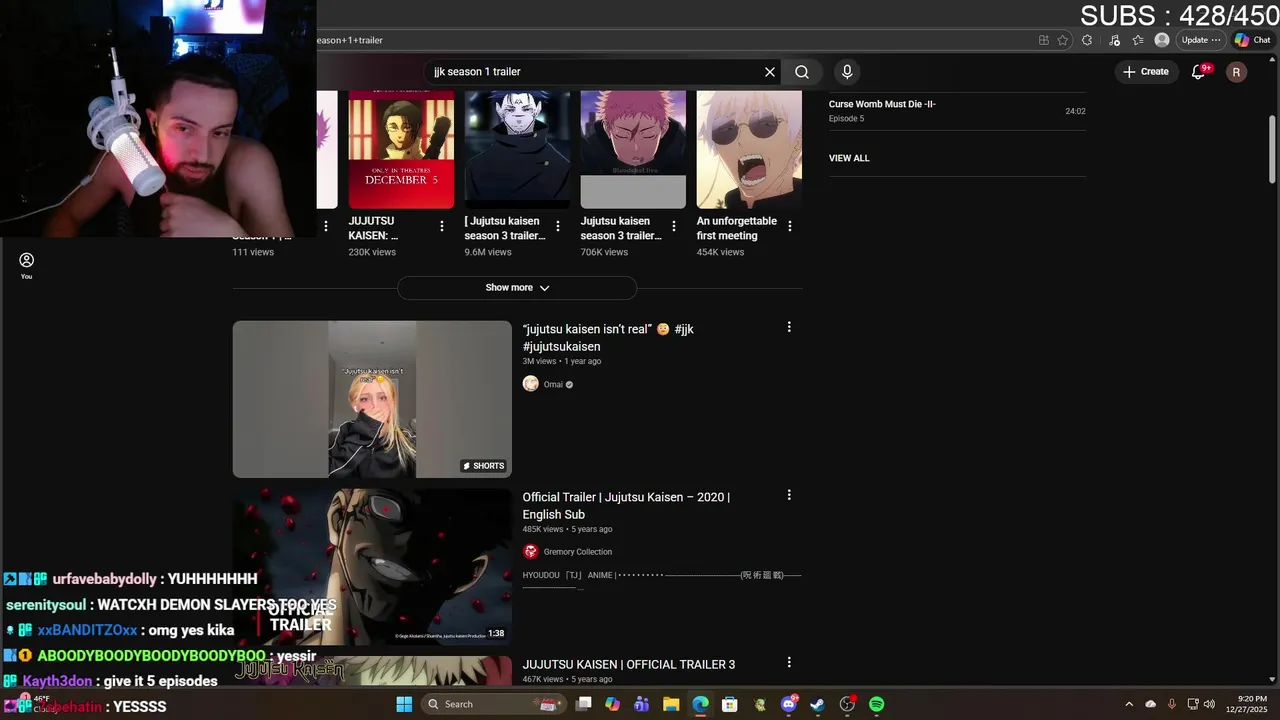Open OBS Studio from taskbar
Image resolution: width=1280 pixels, height=720 pixels.
point(848,704)
